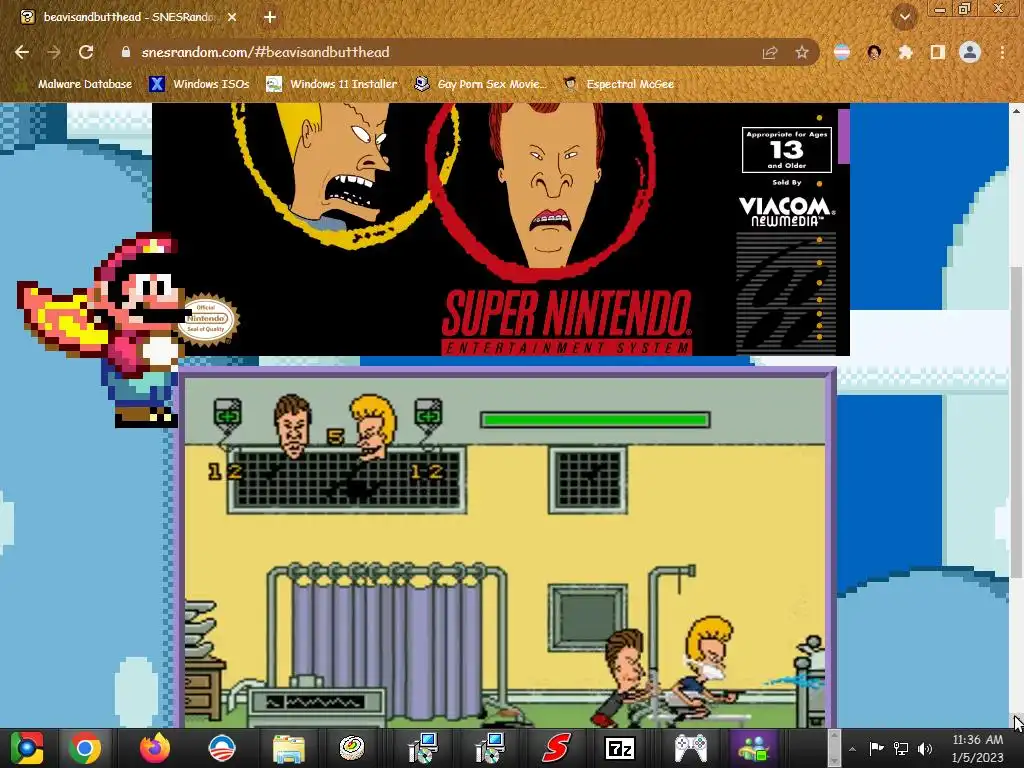This screenshot has width=1024, height=768.
Task: Click the address bar URL
Action: [x=265, y=52]
